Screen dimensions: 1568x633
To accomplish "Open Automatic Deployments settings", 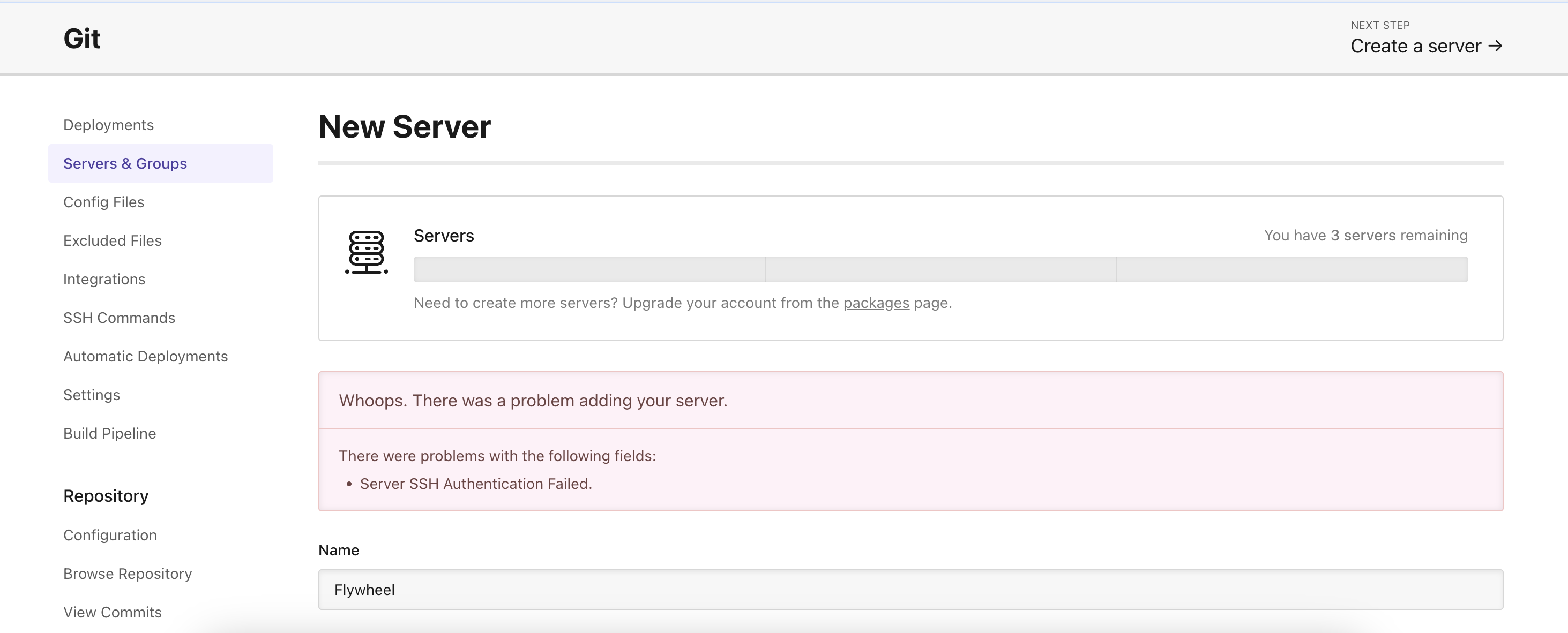I will click(145, 356).
